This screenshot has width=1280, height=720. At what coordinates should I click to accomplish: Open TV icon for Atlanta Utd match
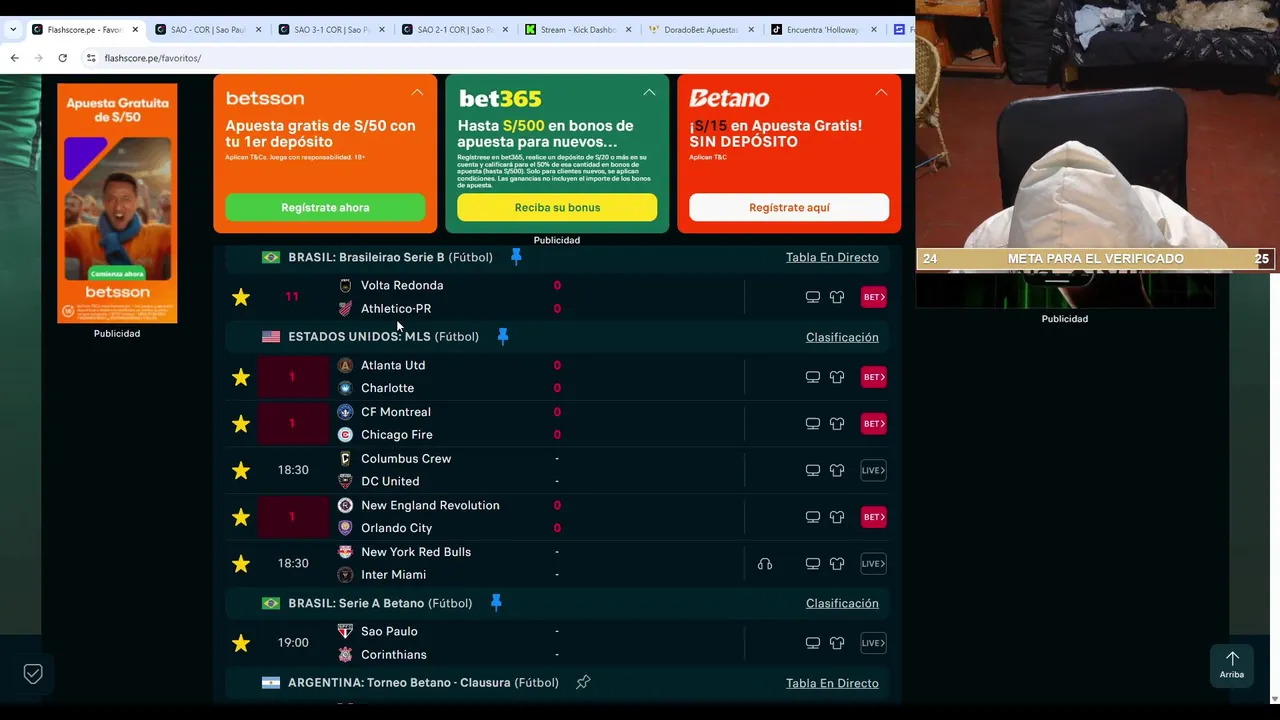813,377
